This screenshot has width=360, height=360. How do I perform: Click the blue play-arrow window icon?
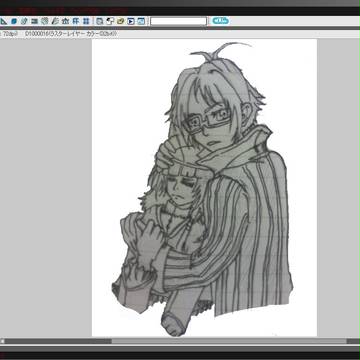(x=131, y=21)
